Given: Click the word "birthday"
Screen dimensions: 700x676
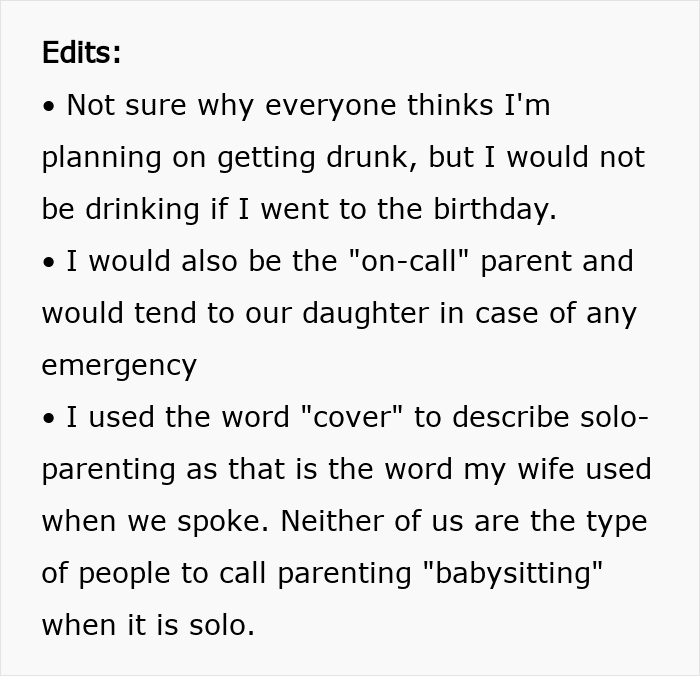Looking at the screenshot, I should point(492,209).
